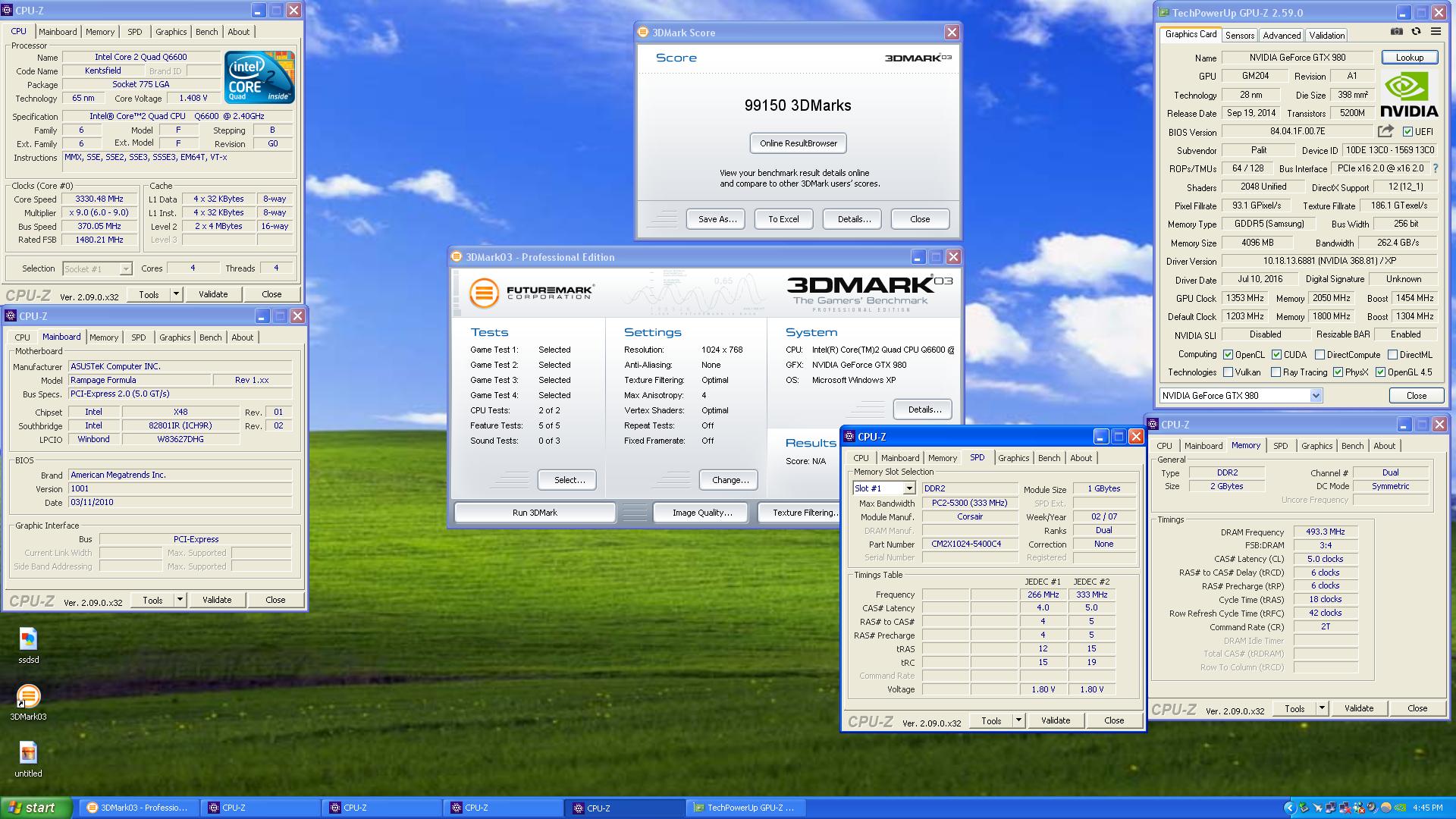Open the Socket #1 selection dropdown
Viewport: 1456px width, 819px height.
pyautogui.click(x=126, y=268)
